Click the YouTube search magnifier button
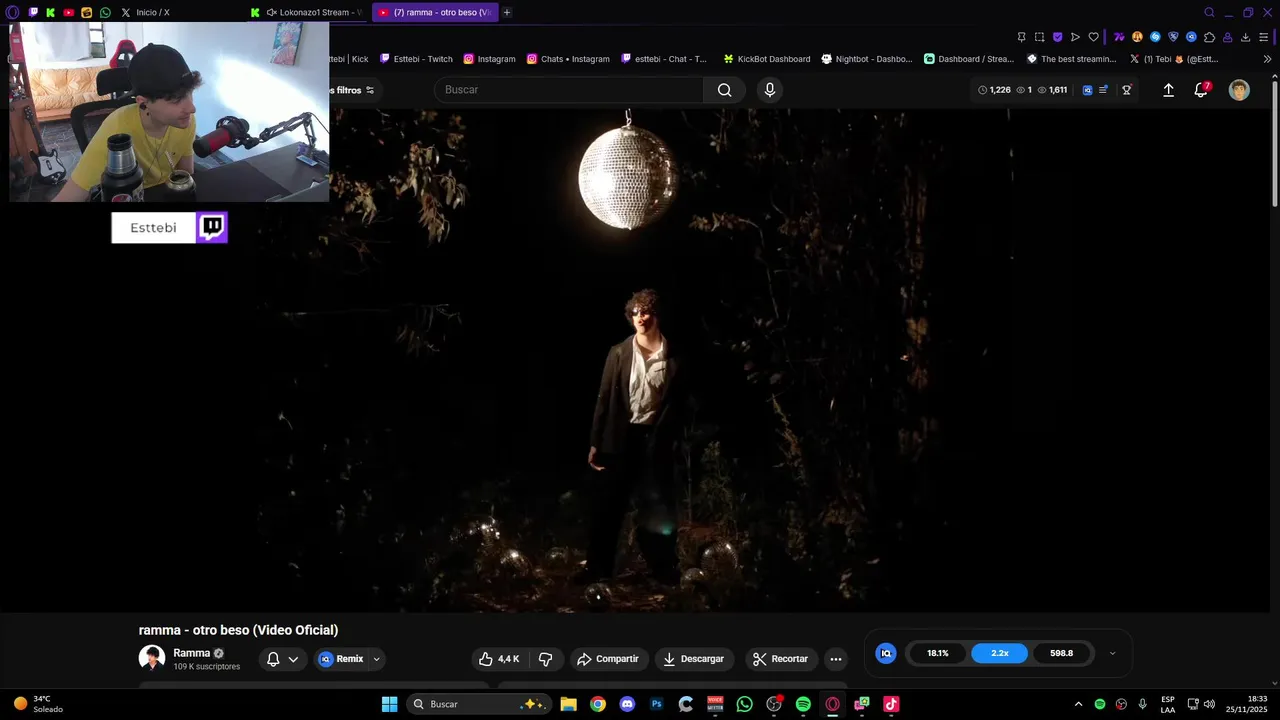The width and height of the screenshot is (1280, 720). pos(724,90)
